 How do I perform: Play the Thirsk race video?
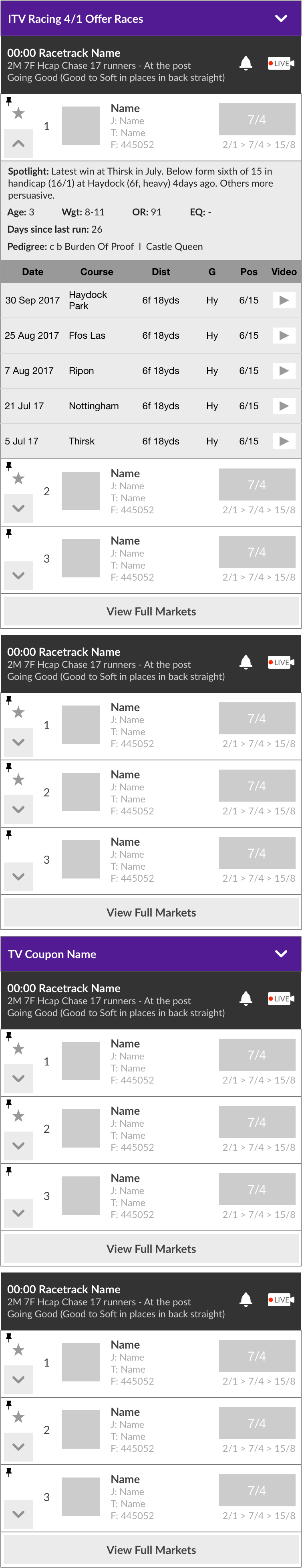(x=283, y=441)
